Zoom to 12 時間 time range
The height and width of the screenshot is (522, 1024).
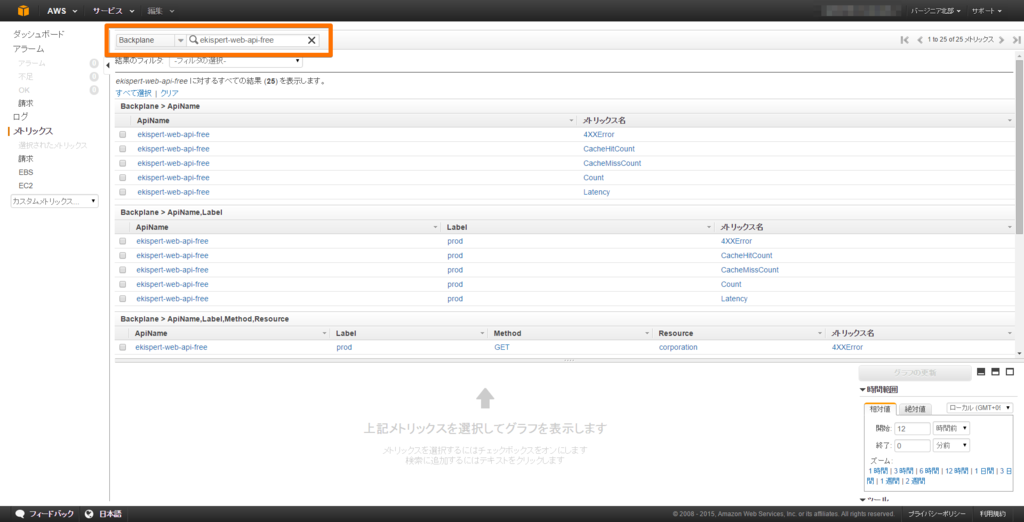tap(955, 470)
